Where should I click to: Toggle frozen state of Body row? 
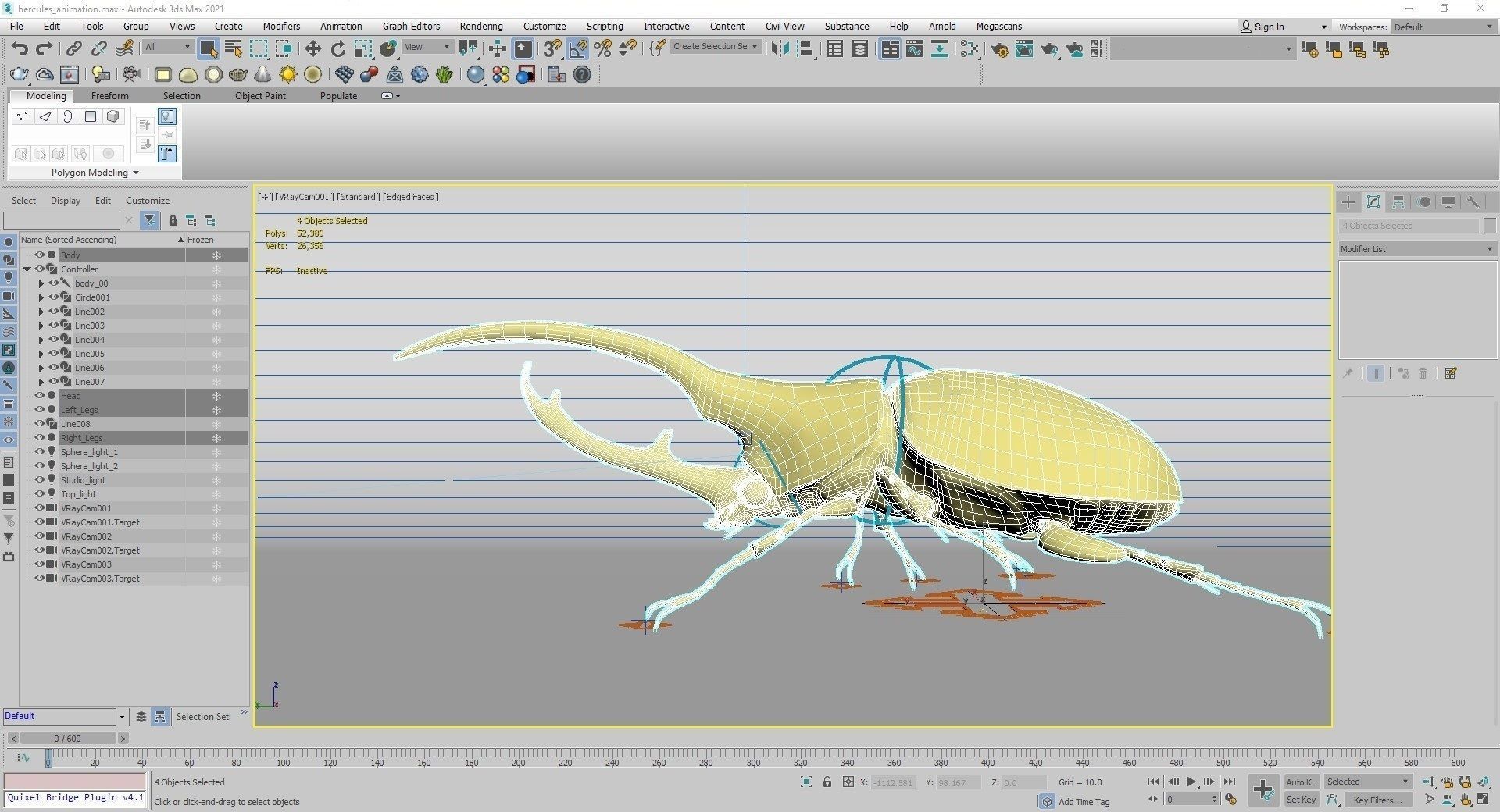(x=216, y=255)
